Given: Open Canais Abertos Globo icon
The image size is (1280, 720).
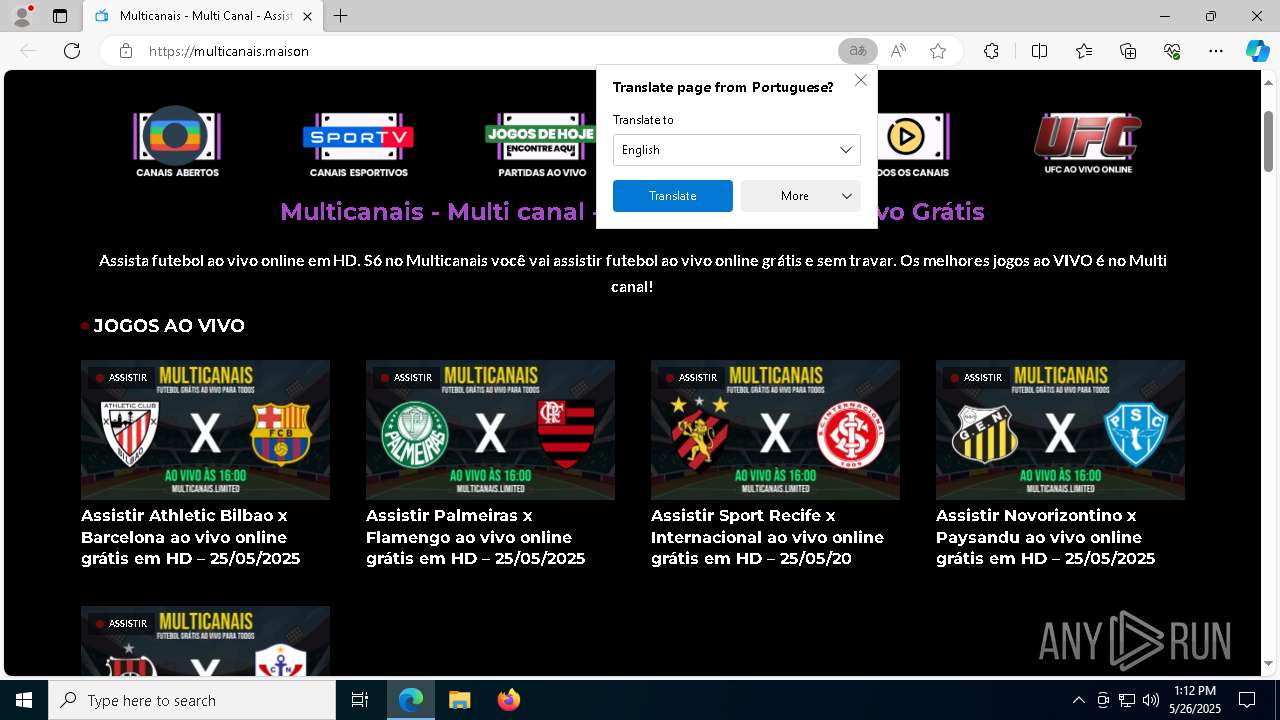Looking at the screenshot, I should (177, 142).
